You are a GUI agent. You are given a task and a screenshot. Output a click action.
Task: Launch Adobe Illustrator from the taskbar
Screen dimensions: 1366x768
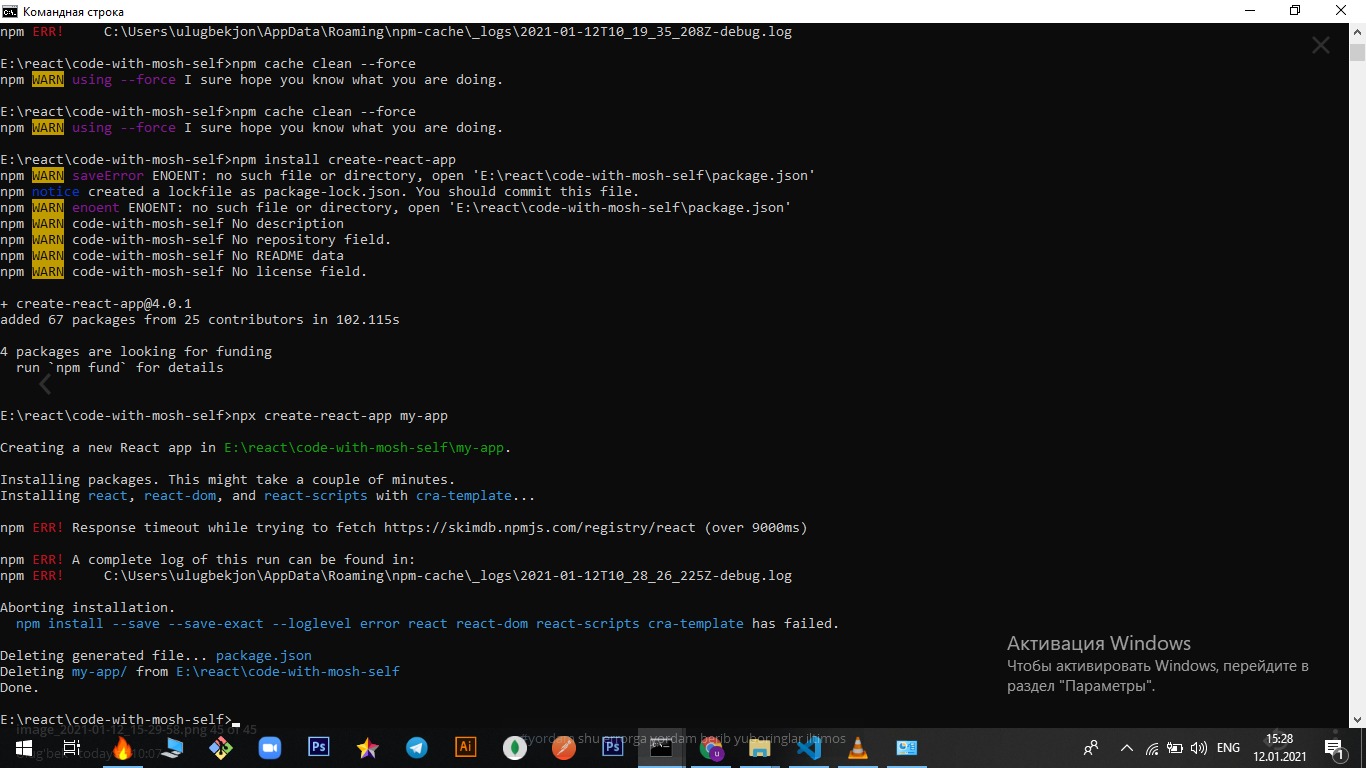click(x=466, y=747)
